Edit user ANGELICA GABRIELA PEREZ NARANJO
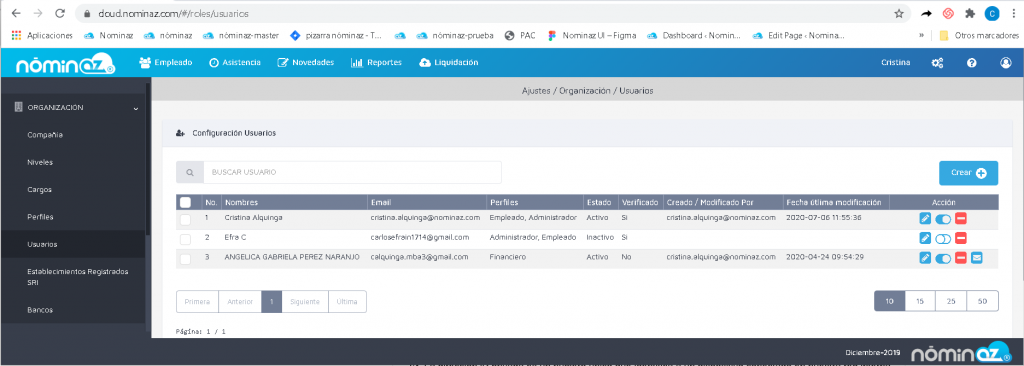The image size is (1024, 366). coord(925,258)
